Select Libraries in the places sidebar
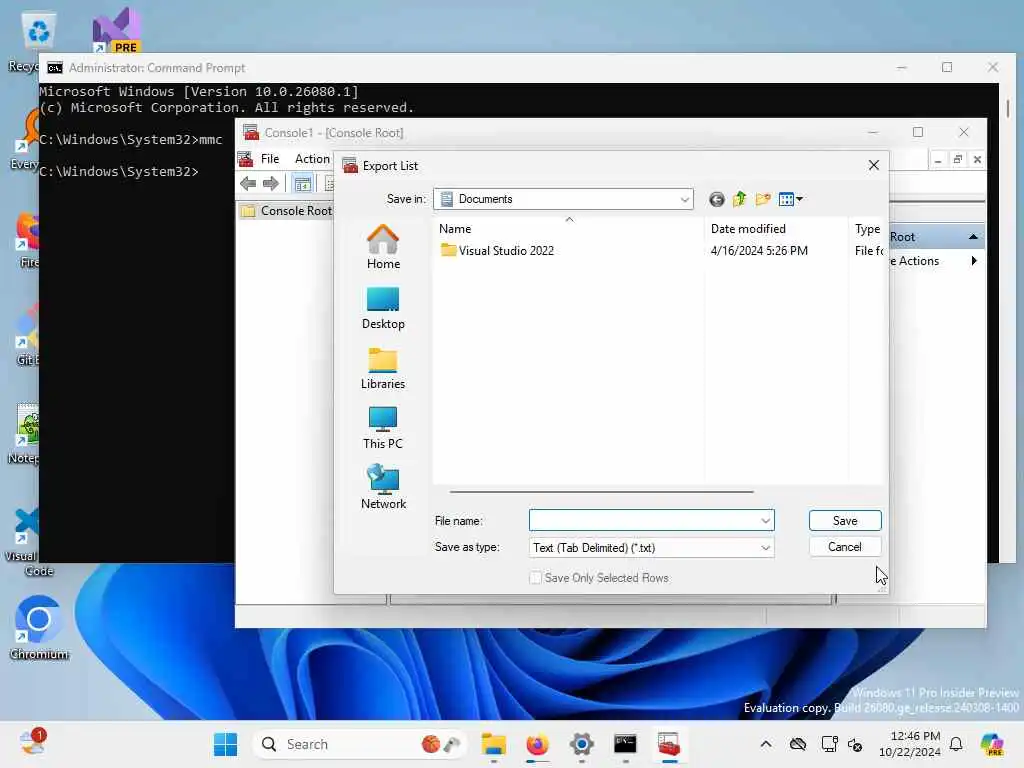Image resolution: width=1024 pixels, height=768 pixels. point(383,368)
